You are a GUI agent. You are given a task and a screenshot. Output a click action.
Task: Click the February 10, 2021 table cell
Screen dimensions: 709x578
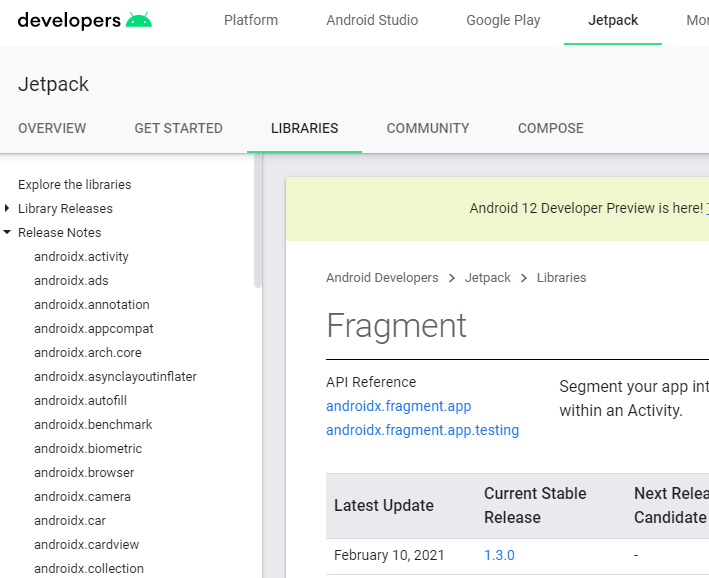(389, 555)
